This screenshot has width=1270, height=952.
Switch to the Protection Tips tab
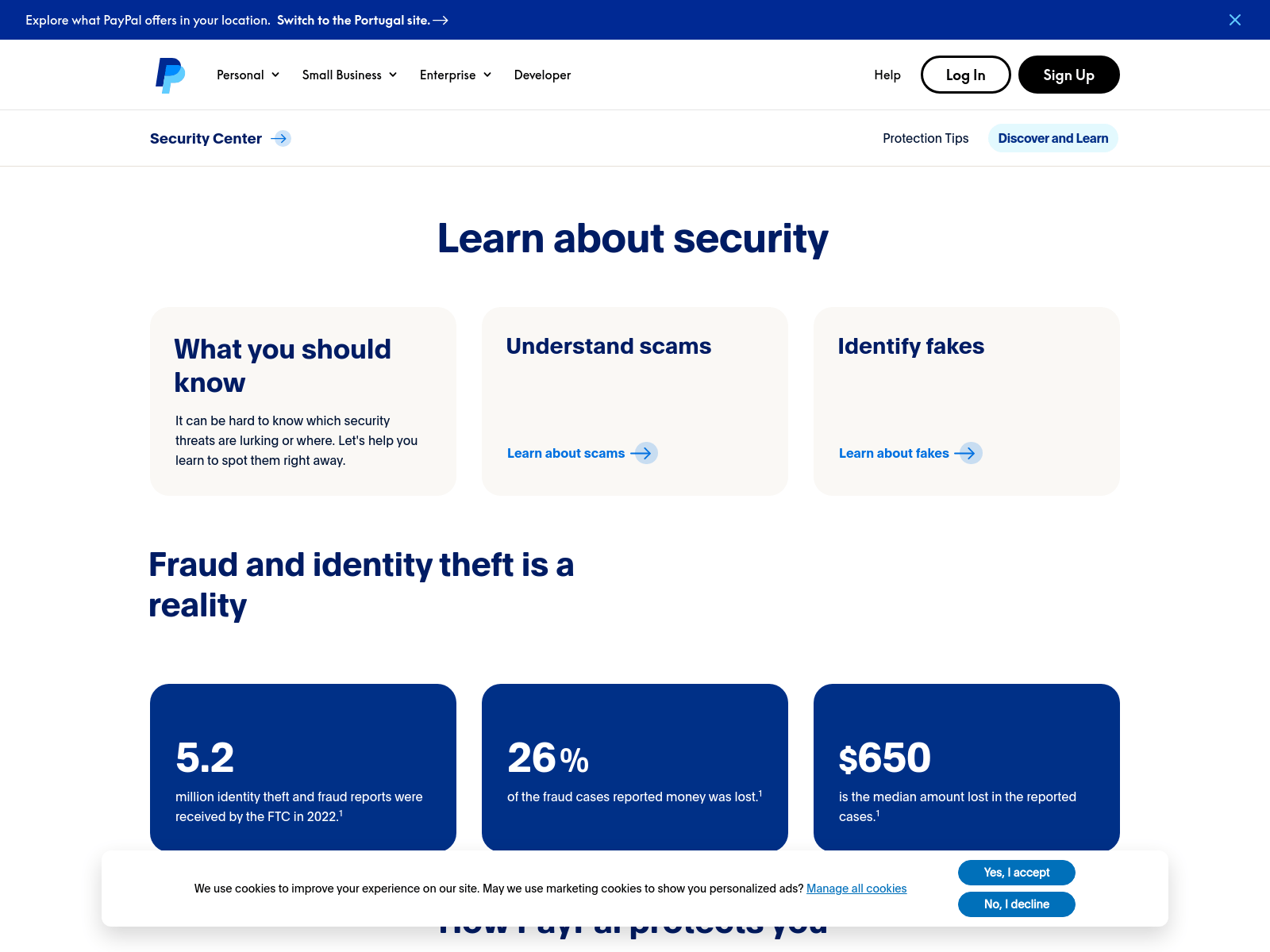pos(926,138)
